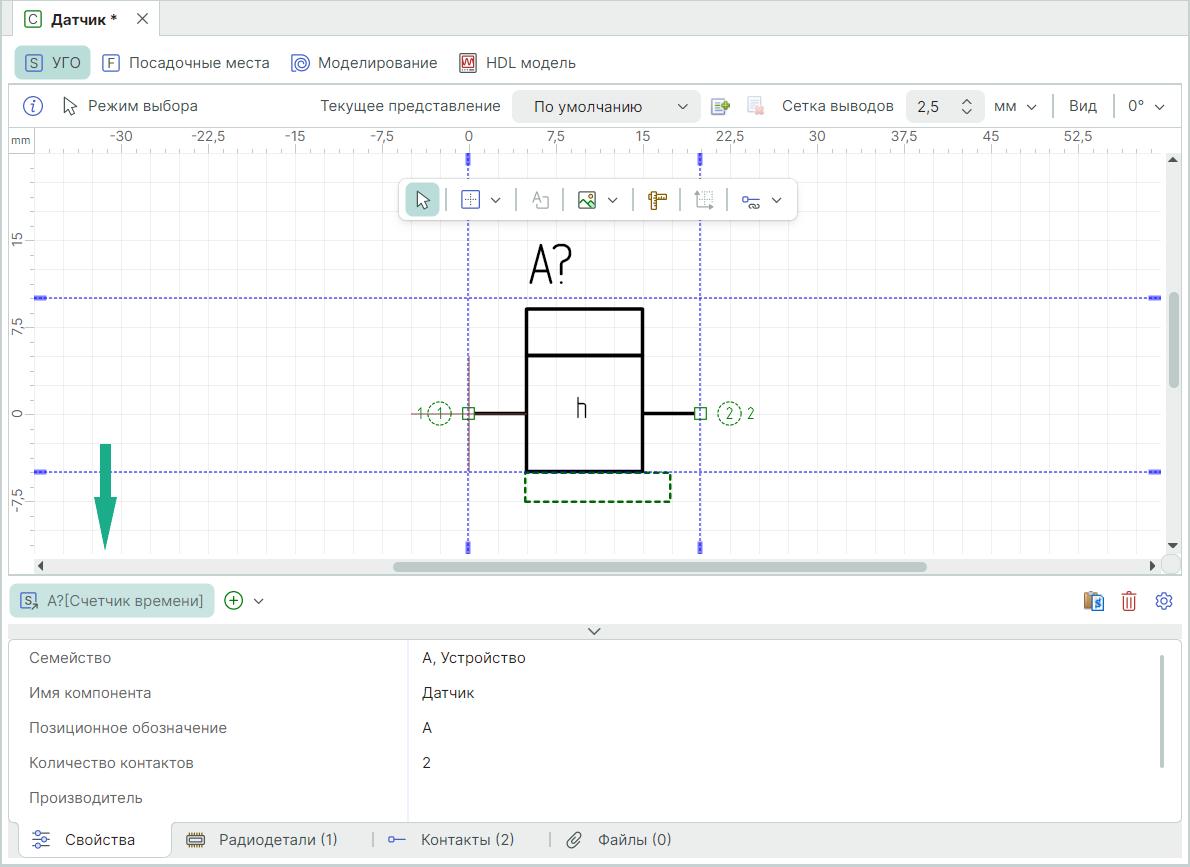The image size is (1190, 867).
Task: Open the мм units dropdown
Action: click(x=1015, y=106)
